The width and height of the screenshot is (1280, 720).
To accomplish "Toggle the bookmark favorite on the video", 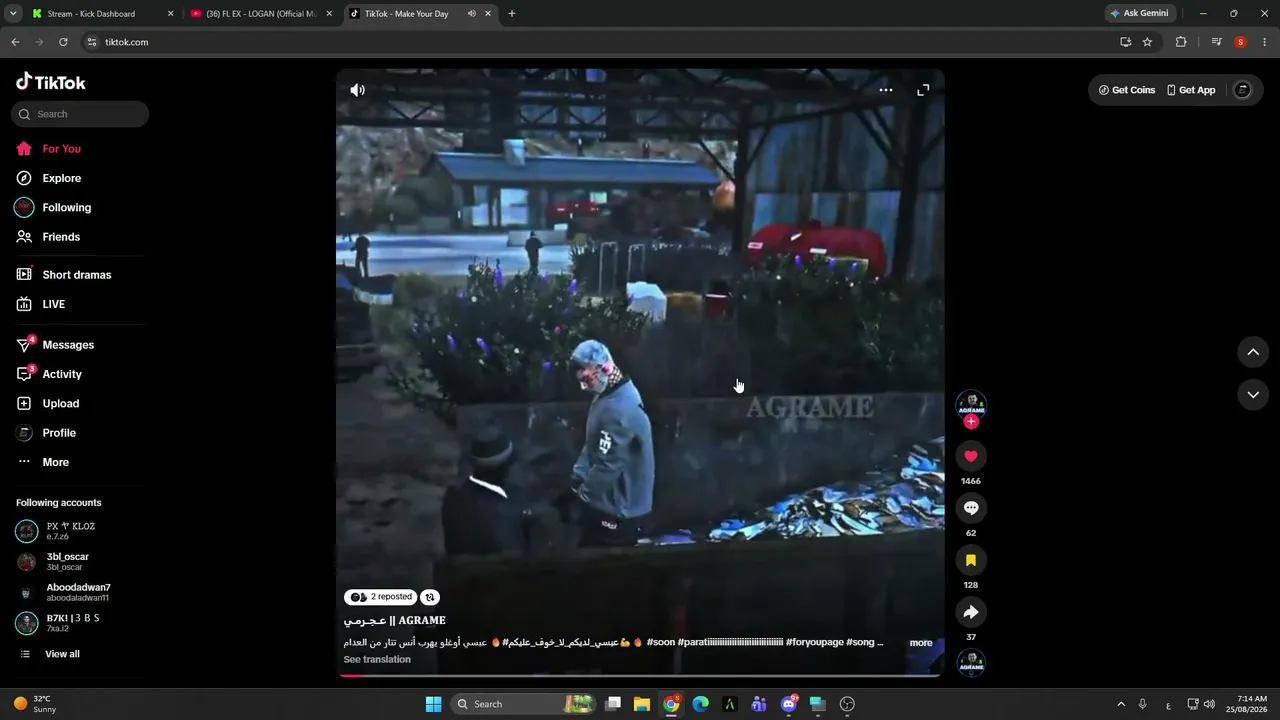I will point(971,560).
